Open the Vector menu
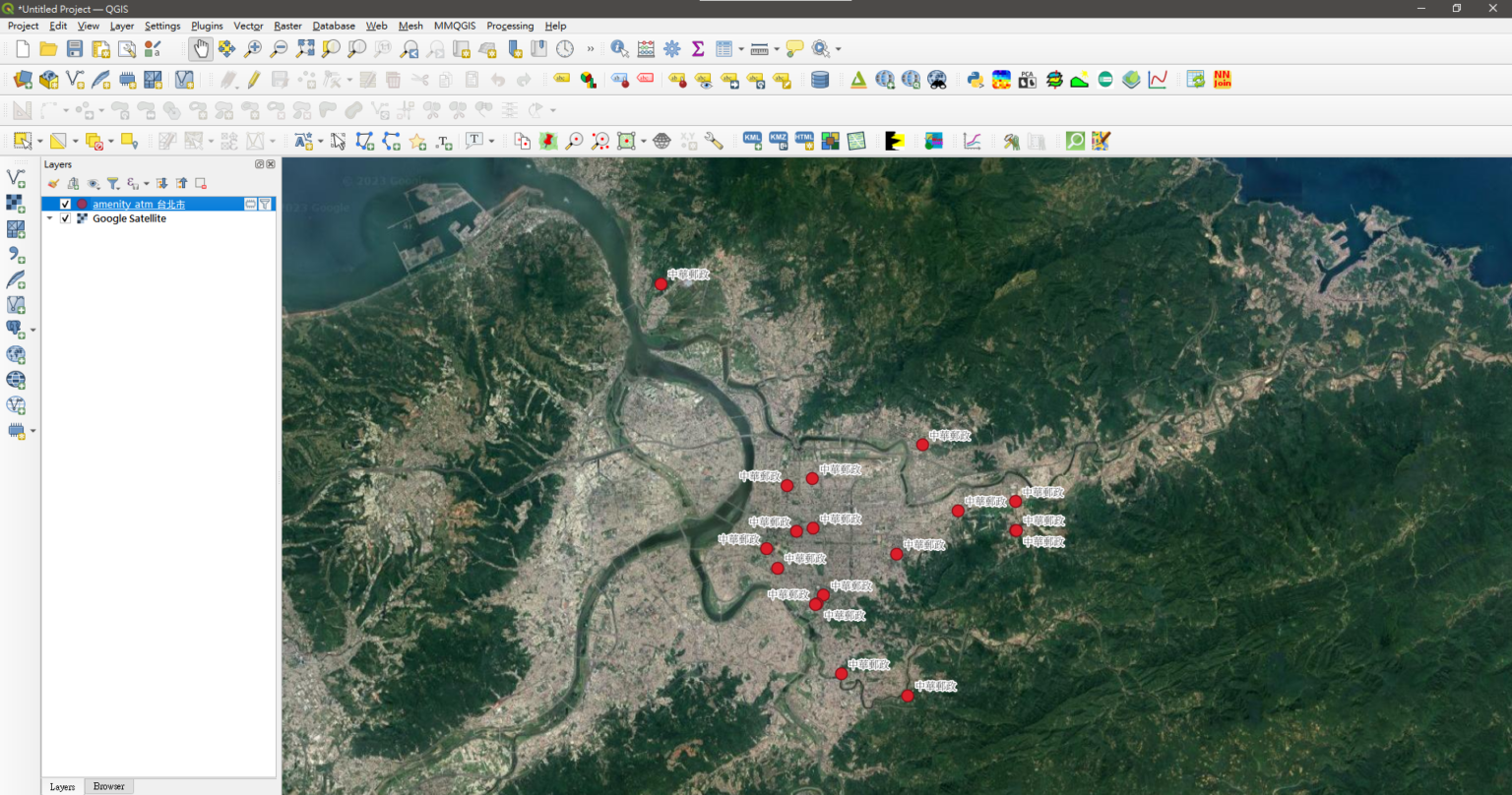This screenshot has height=795, width=1512. pos(248,26)
